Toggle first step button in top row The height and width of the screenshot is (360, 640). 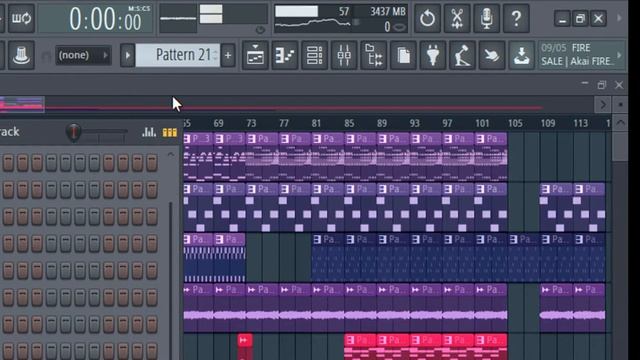point(8,162)
